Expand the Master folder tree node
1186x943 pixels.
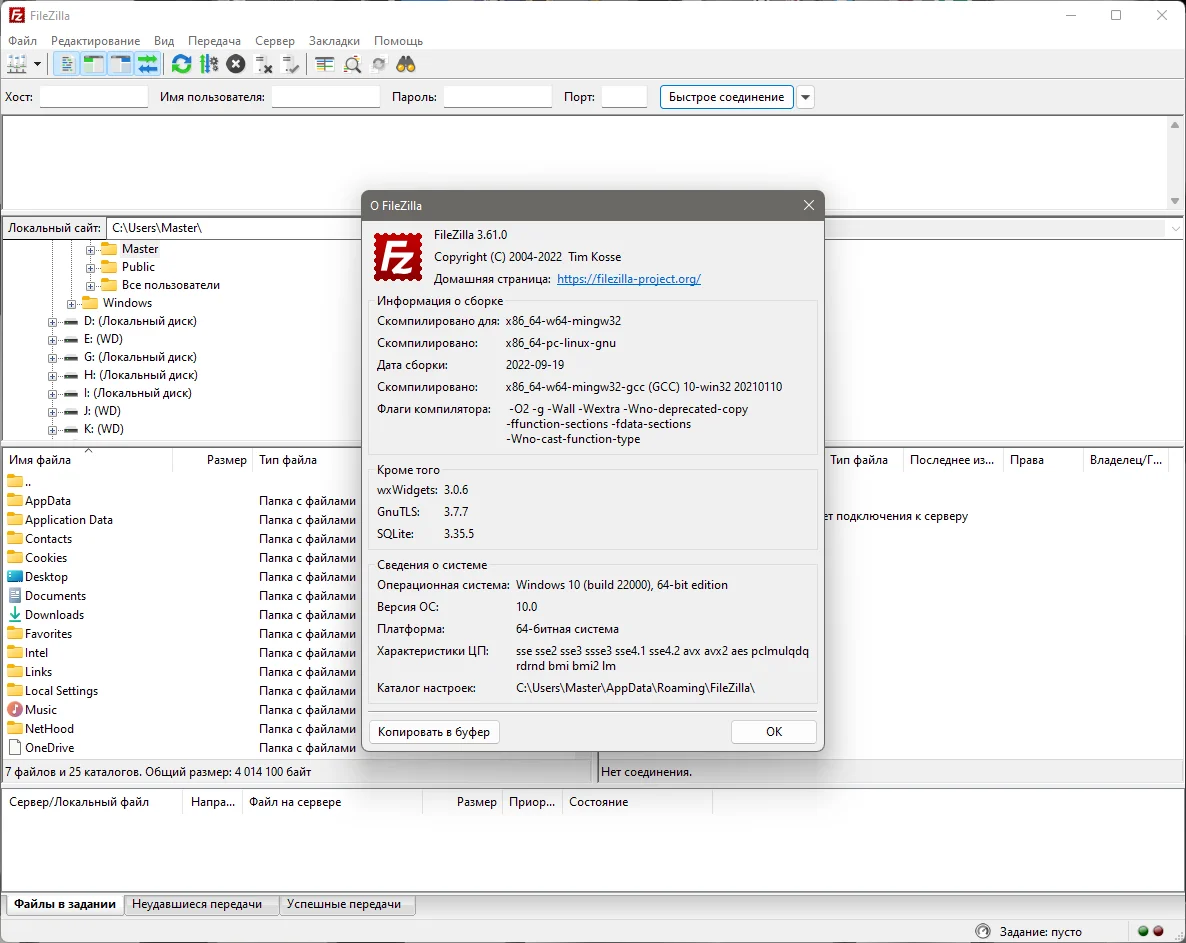90,250
